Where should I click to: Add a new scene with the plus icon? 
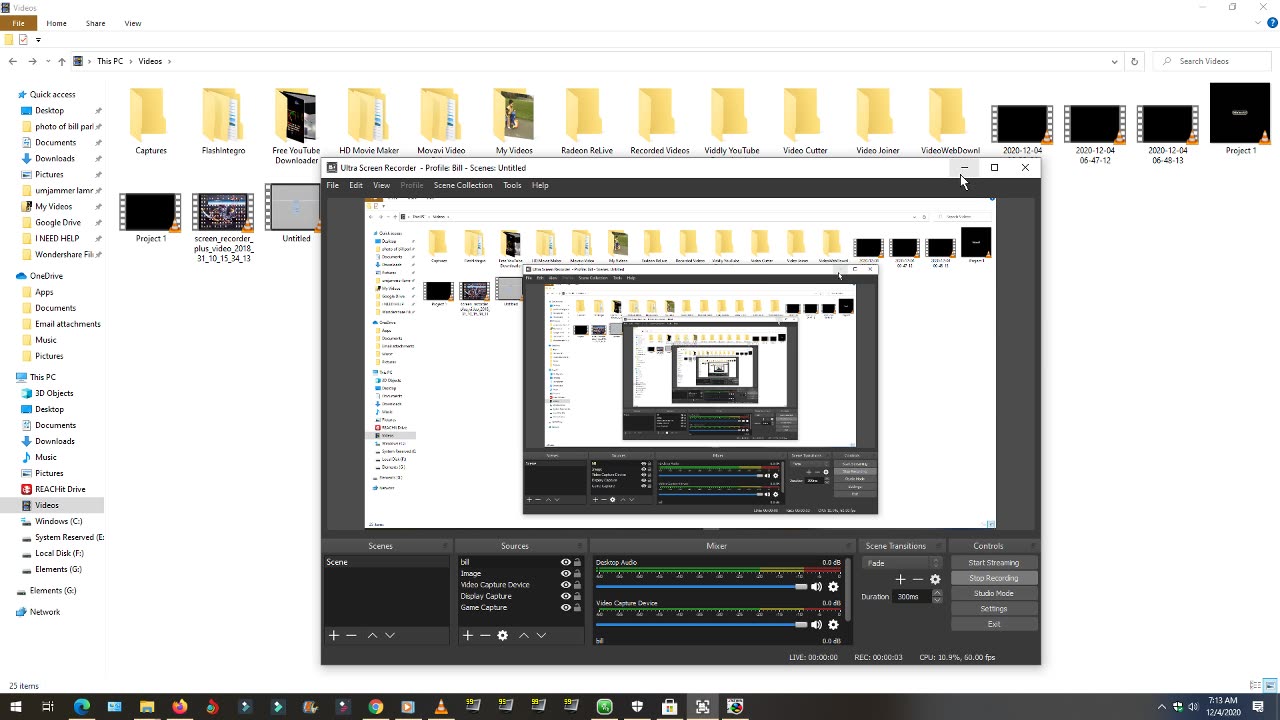click(x=334, y=636)
